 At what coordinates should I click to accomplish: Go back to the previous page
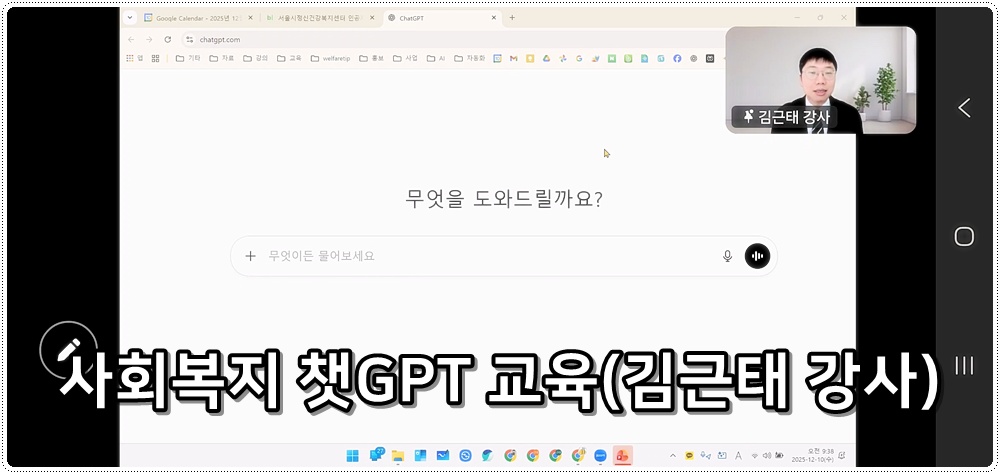point(131,40)
